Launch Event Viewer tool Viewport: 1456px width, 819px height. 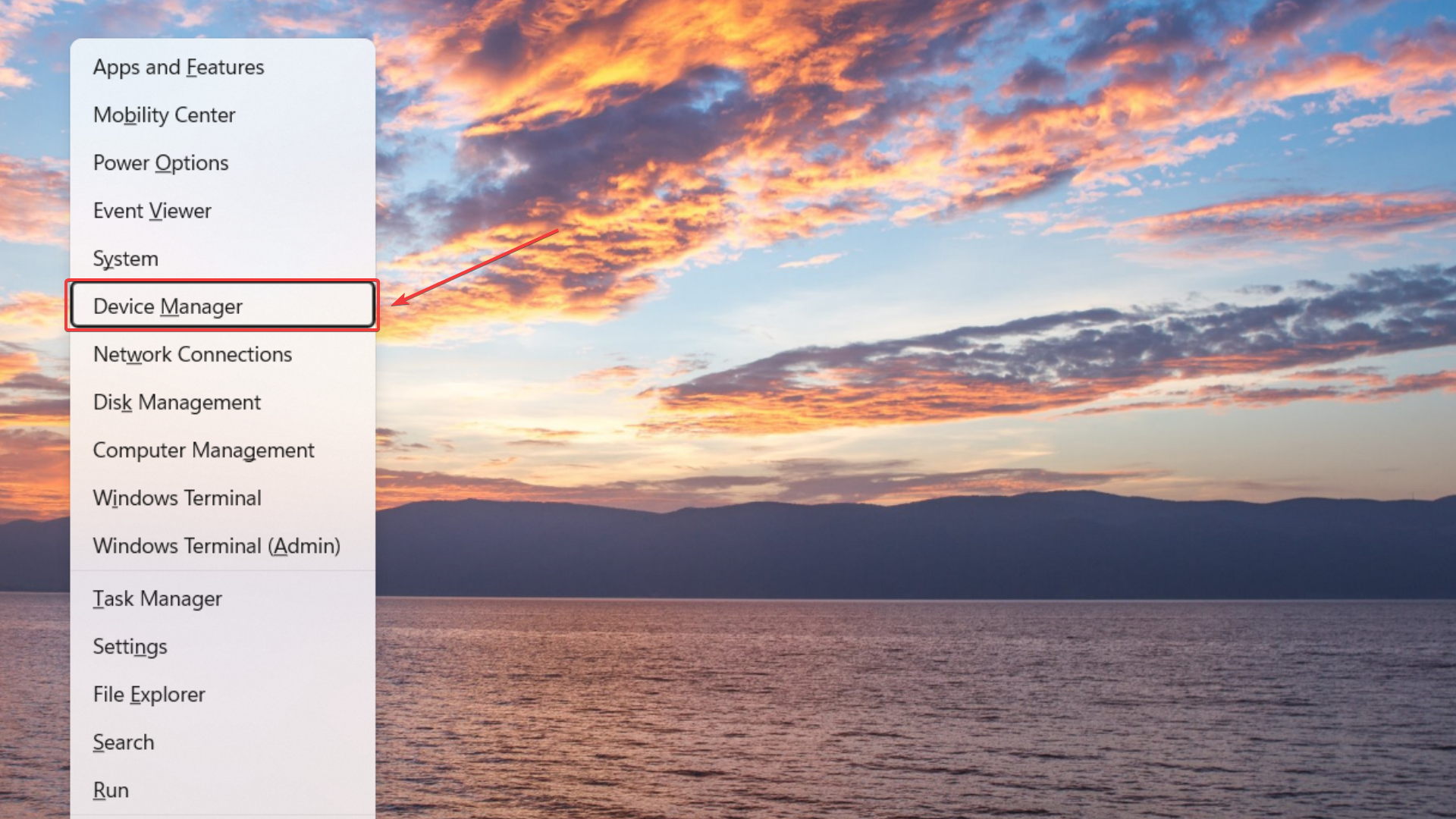152,210
